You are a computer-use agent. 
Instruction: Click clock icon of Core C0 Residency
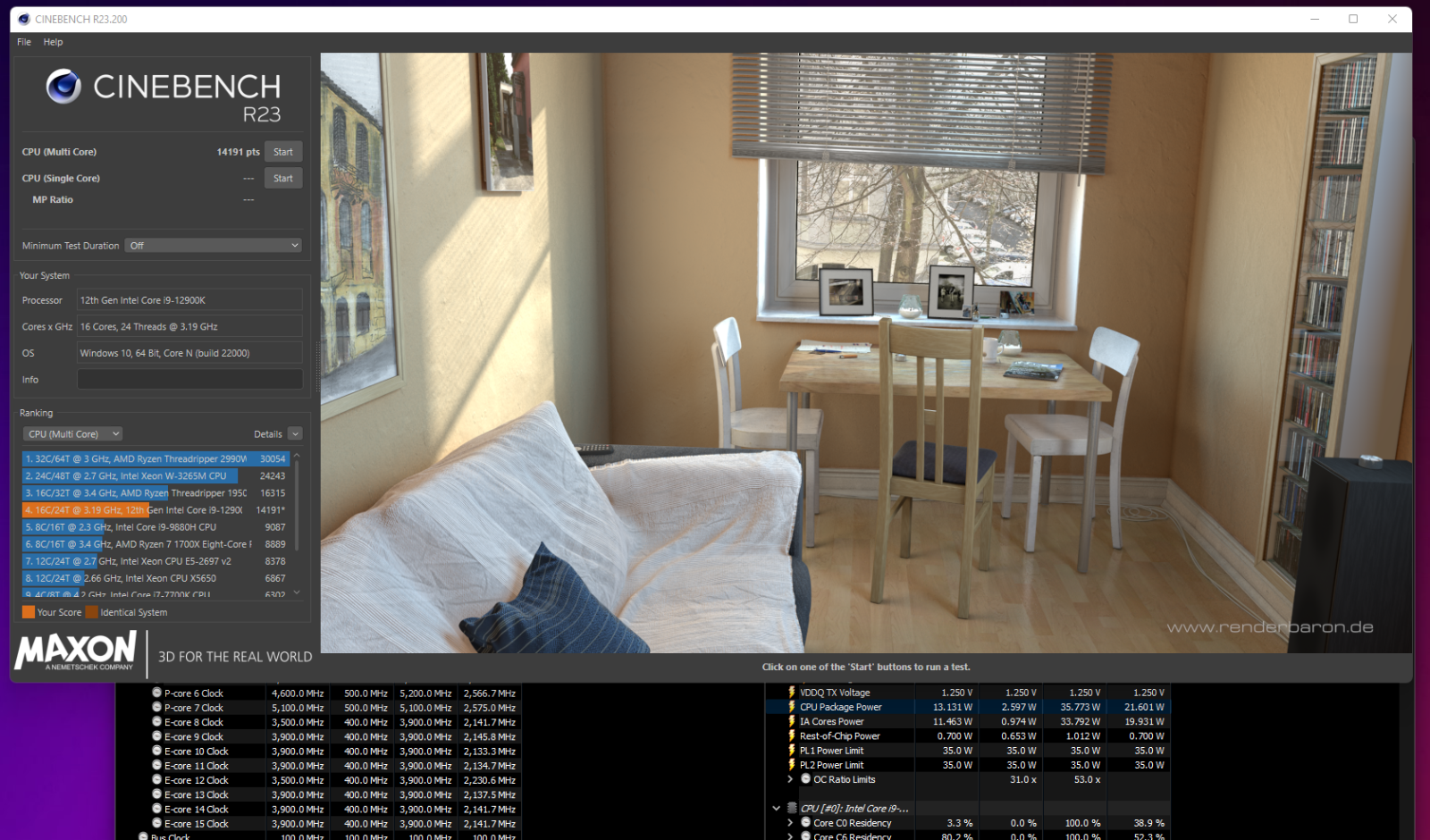click(x=805, y=822)
